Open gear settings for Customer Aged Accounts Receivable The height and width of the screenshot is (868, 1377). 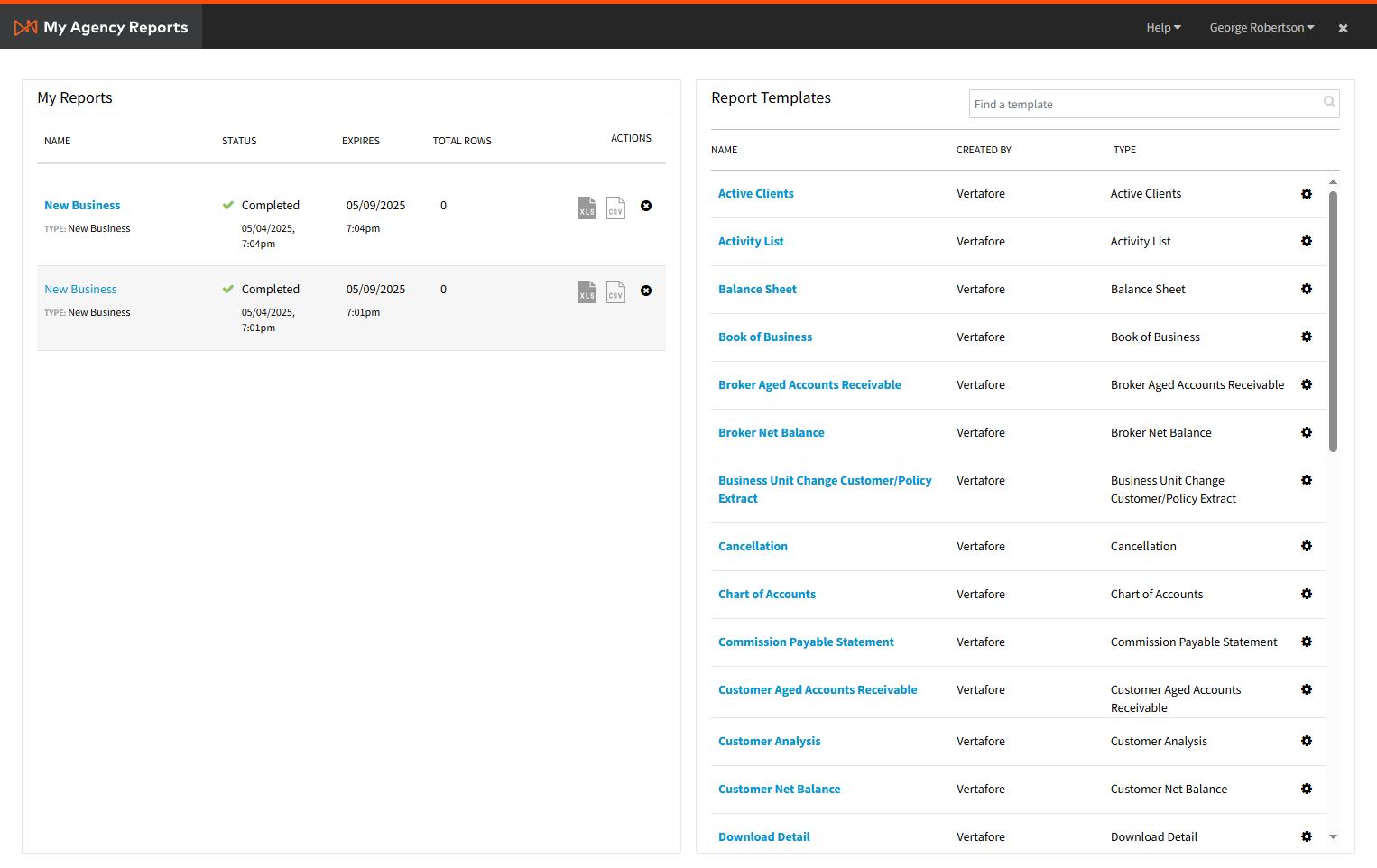1307,689
